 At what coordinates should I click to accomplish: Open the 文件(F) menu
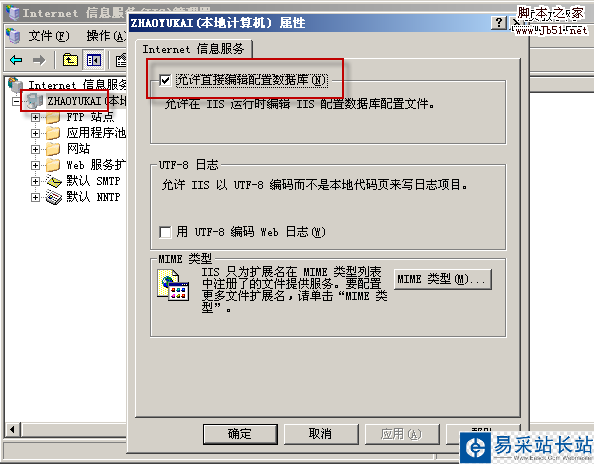click(x=49, y=36)
